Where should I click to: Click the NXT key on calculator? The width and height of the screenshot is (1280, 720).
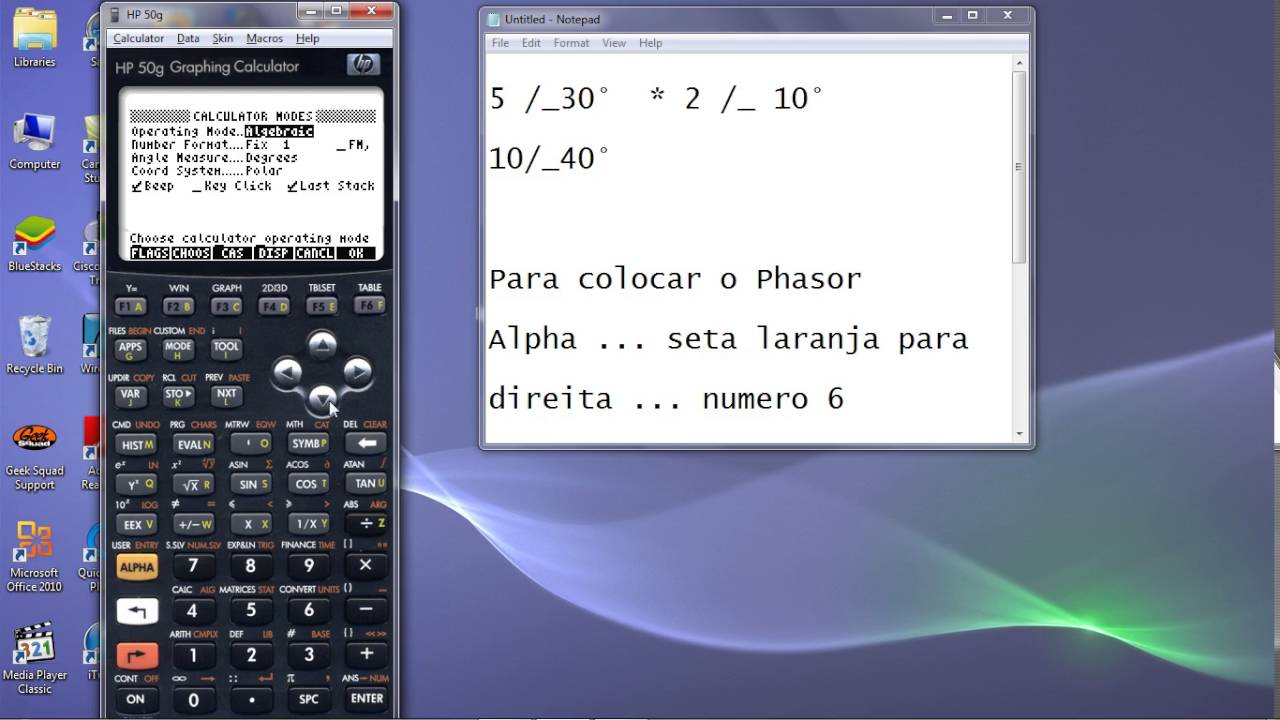tap(226, 395)
